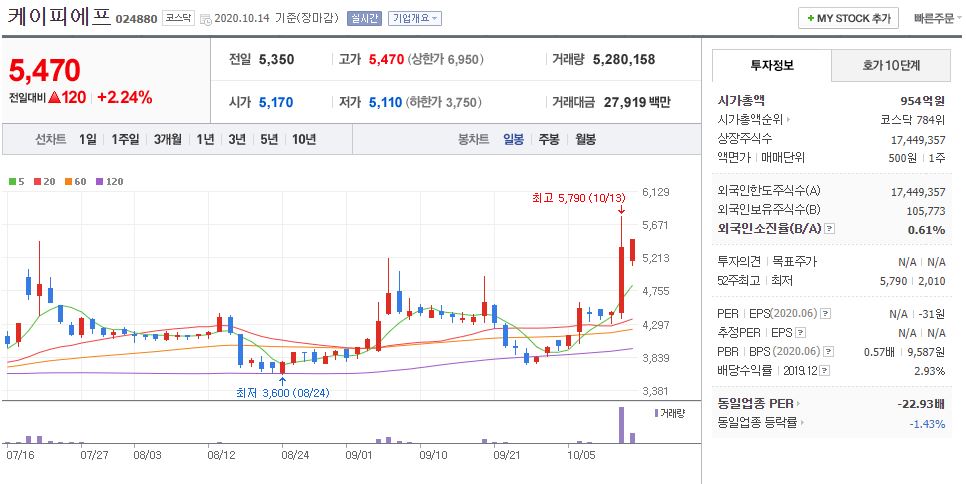The height and width of the screenshot is (484, 966).
Task: Select the 1일 line chart period
Action: click(x=87, y=139)
